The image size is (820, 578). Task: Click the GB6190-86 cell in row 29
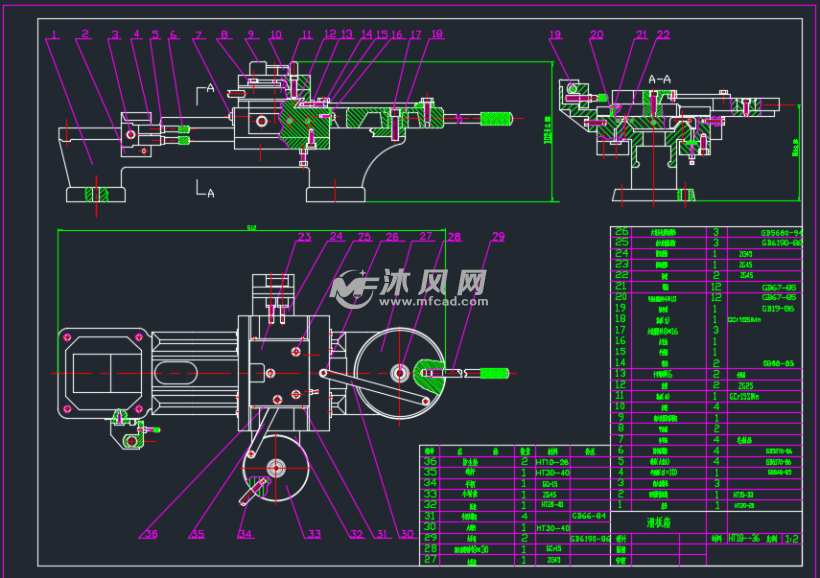tap(590, 538)
